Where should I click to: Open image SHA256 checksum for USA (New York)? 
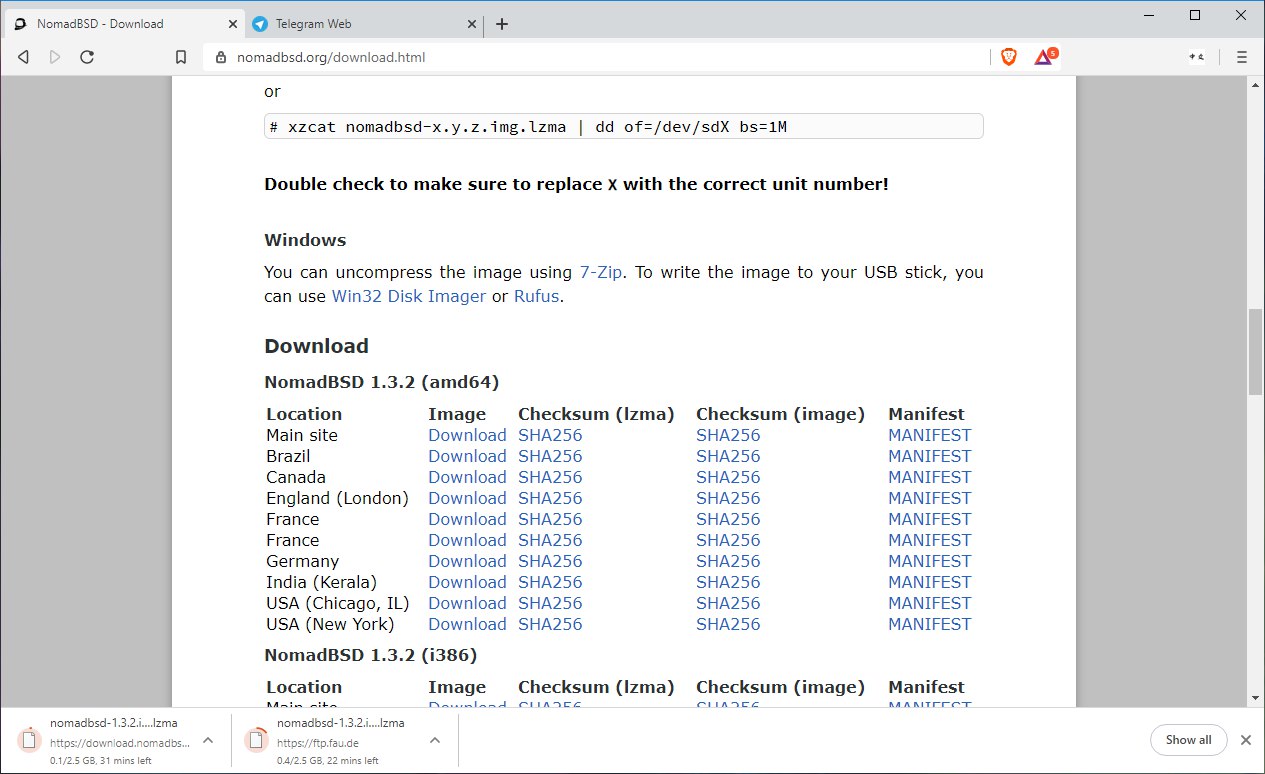coord(728,624)
